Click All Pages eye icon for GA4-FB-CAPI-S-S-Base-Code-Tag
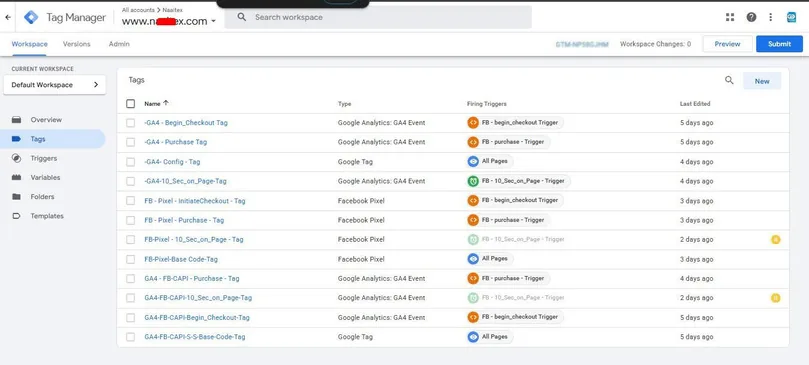 473,337
